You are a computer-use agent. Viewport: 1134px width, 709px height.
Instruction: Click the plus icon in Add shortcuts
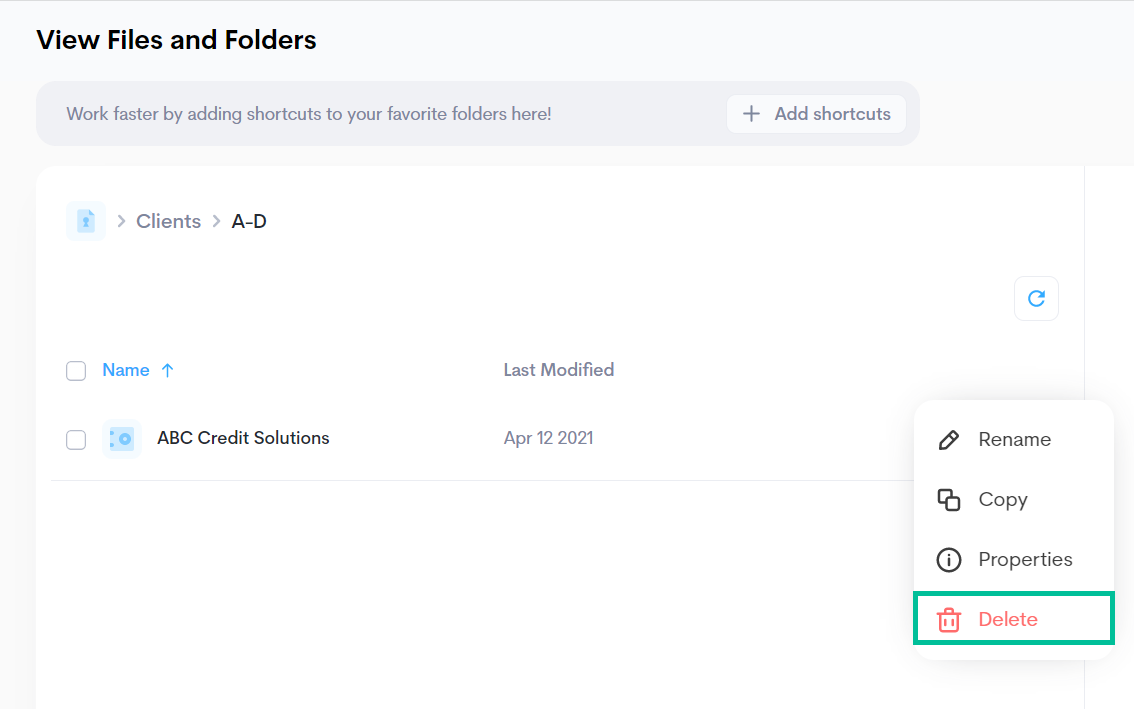pyautogui.click(x=751, y=114)
